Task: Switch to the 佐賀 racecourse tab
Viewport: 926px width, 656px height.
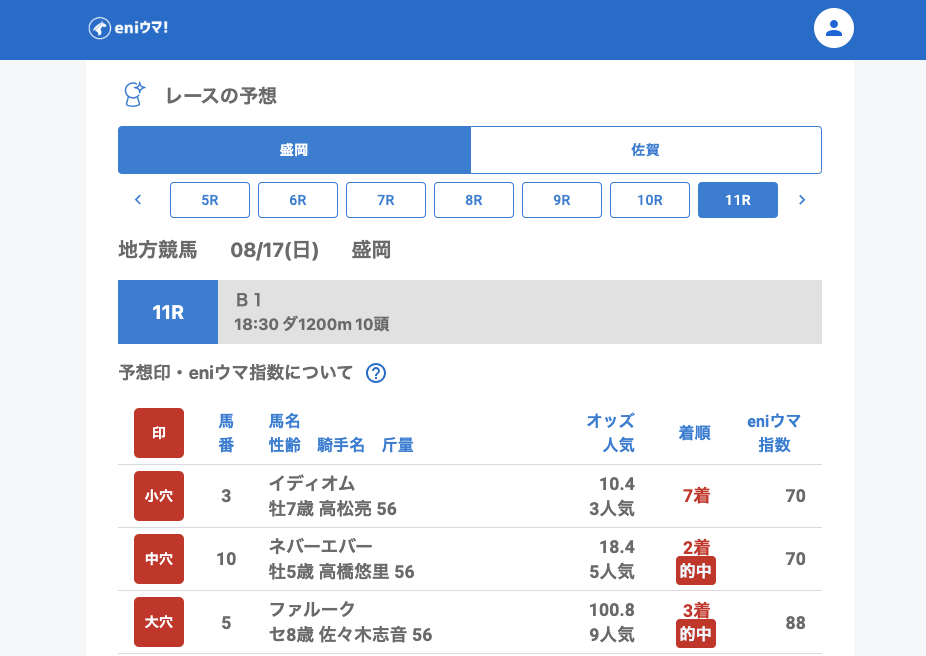Action: pos(645,150)
